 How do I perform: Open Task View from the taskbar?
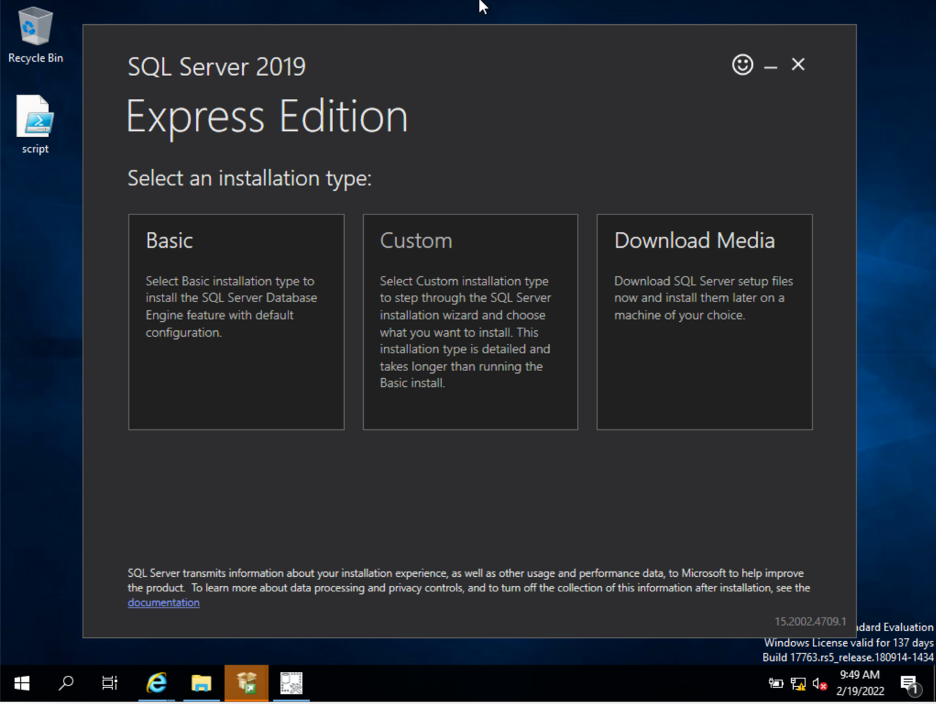[x=110, y=684]
